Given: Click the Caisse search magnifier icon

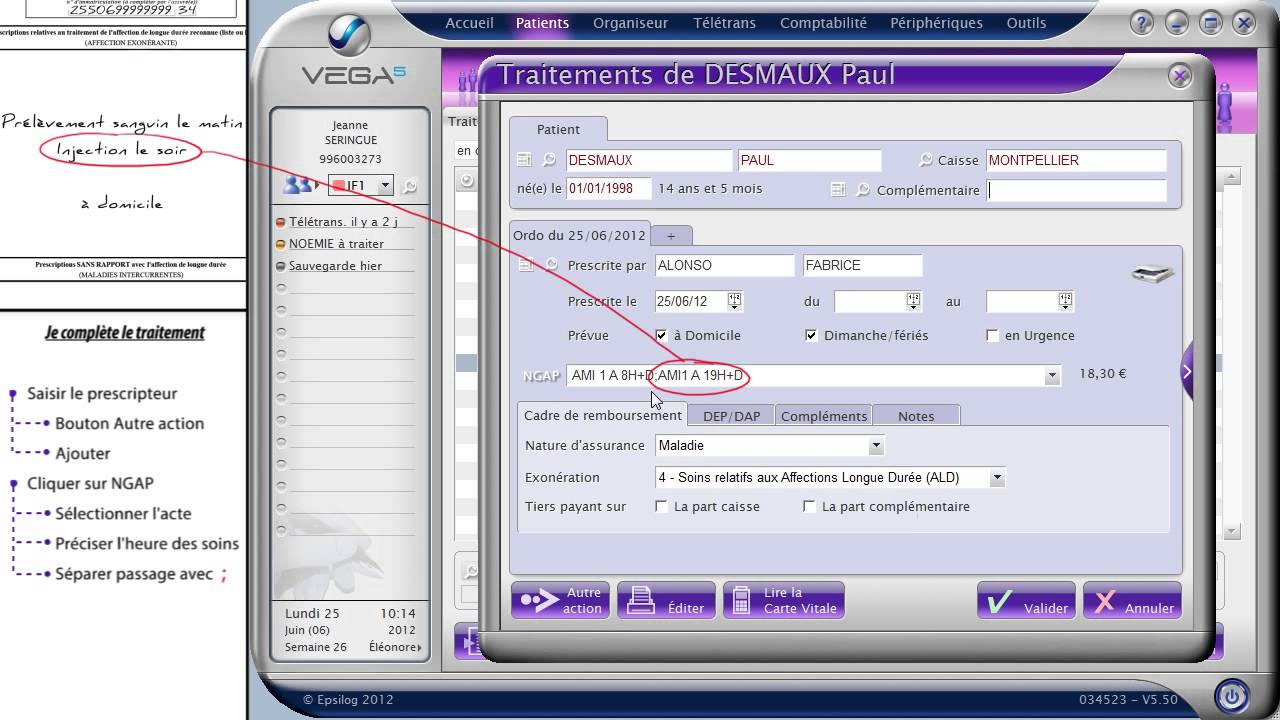Looking at the screenshot, I should pyautogui.click(x=925, y=160).
